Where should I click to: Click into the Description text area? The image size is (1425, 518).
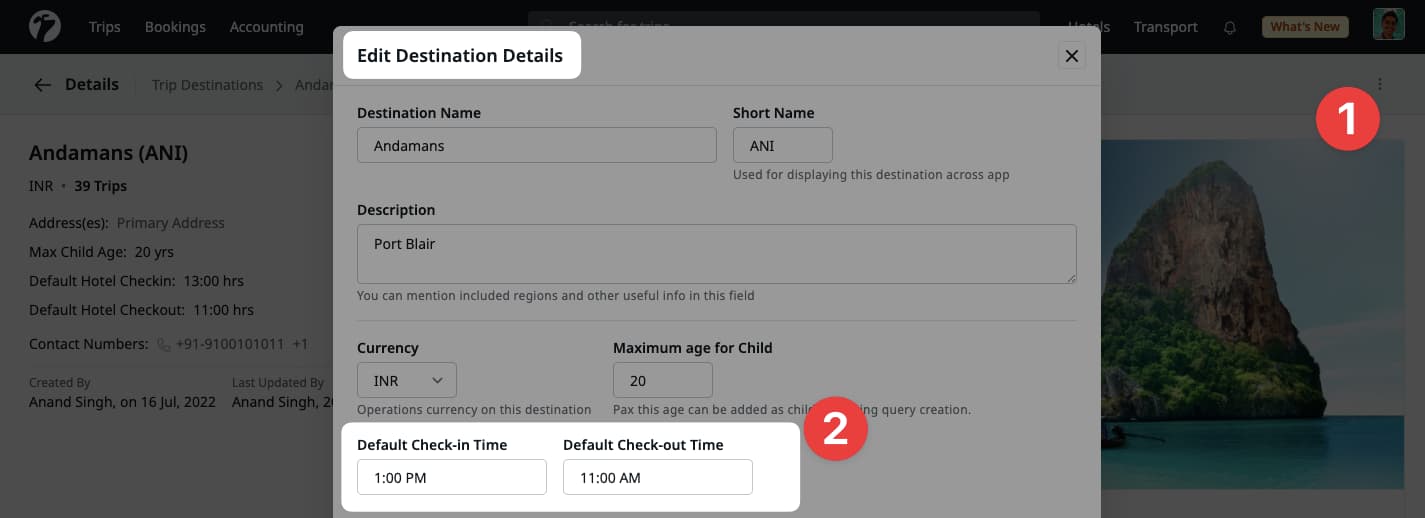click(716, 253)
